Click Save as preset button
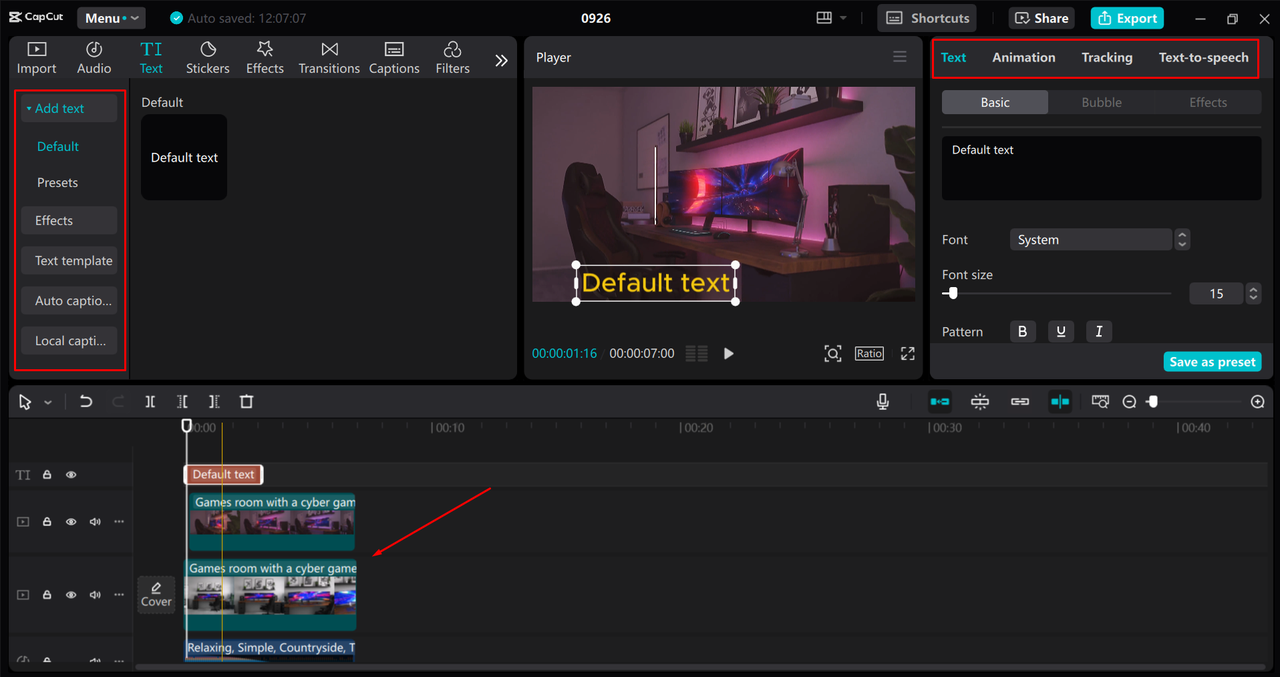This screenshot has height=677, width=1280. click(1213, 361)
